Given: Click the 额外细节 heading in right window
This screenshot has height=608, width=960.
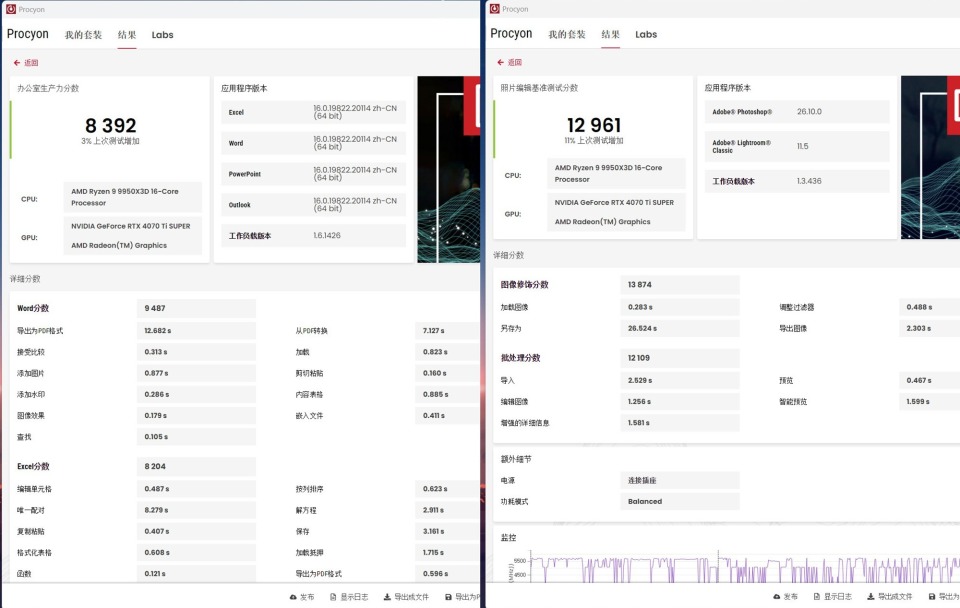Looking at the screenshot, I should point(516,459).
